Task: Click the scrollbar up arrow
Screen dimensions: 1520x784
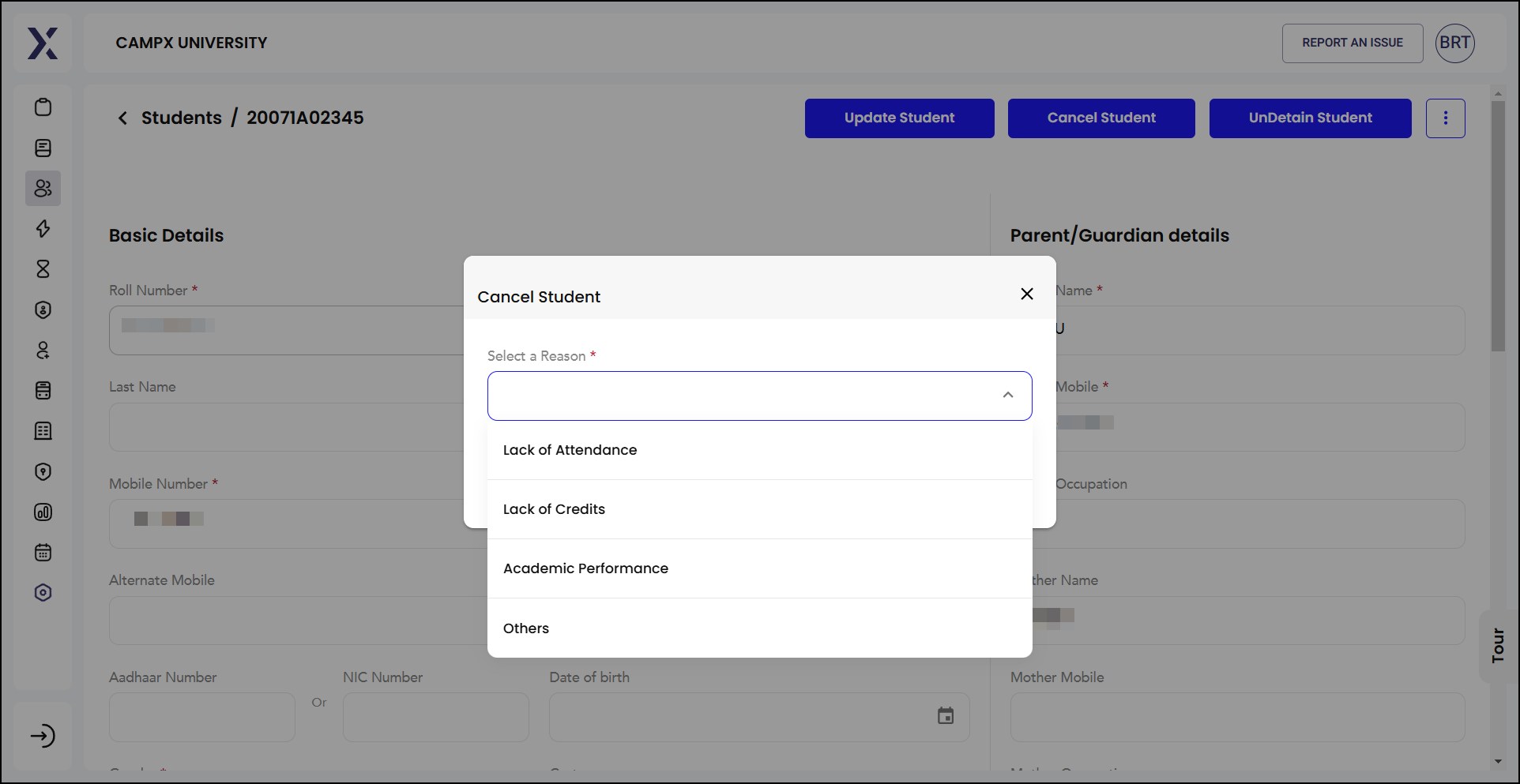Action: (1498, 93)
